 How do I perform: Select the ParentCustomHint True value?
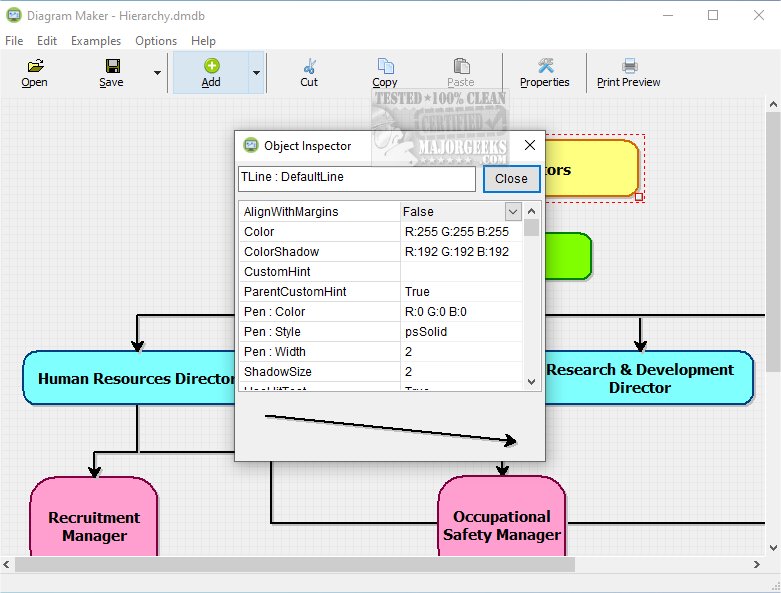[x=460, y=291]
